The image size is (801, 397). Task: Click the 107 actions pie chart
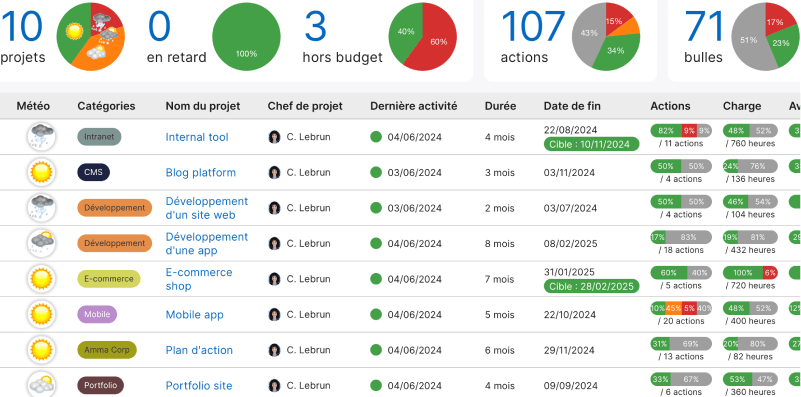click(606, 36)
